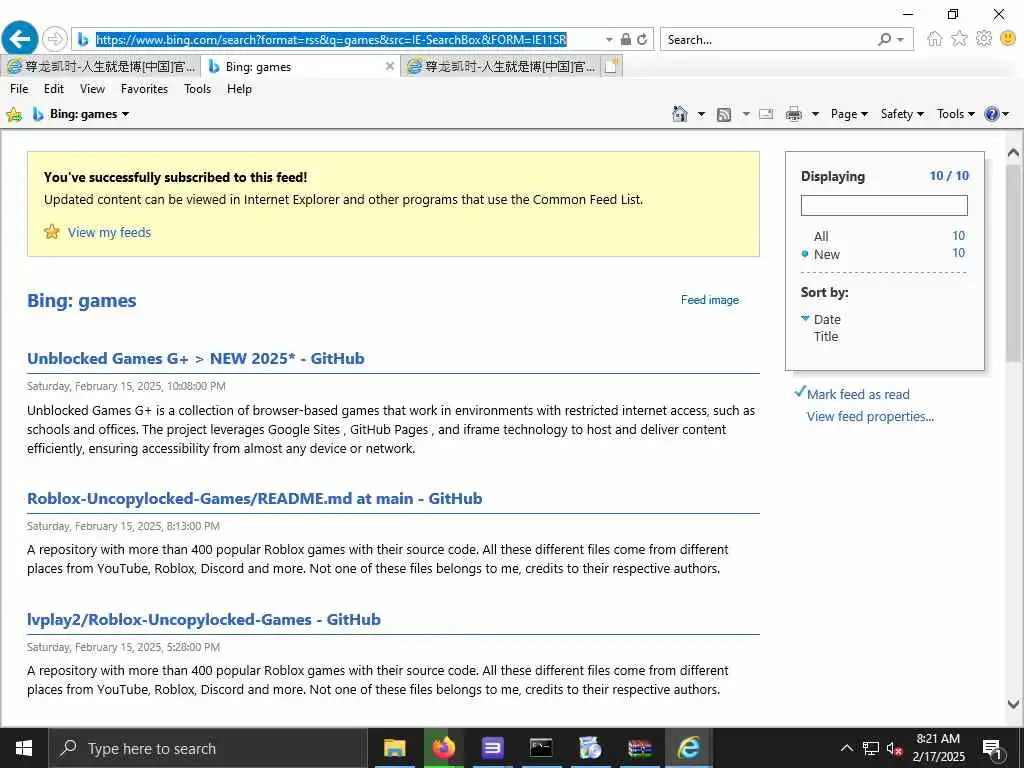Open the Page dropdown menu

click(x=849, y=114)
